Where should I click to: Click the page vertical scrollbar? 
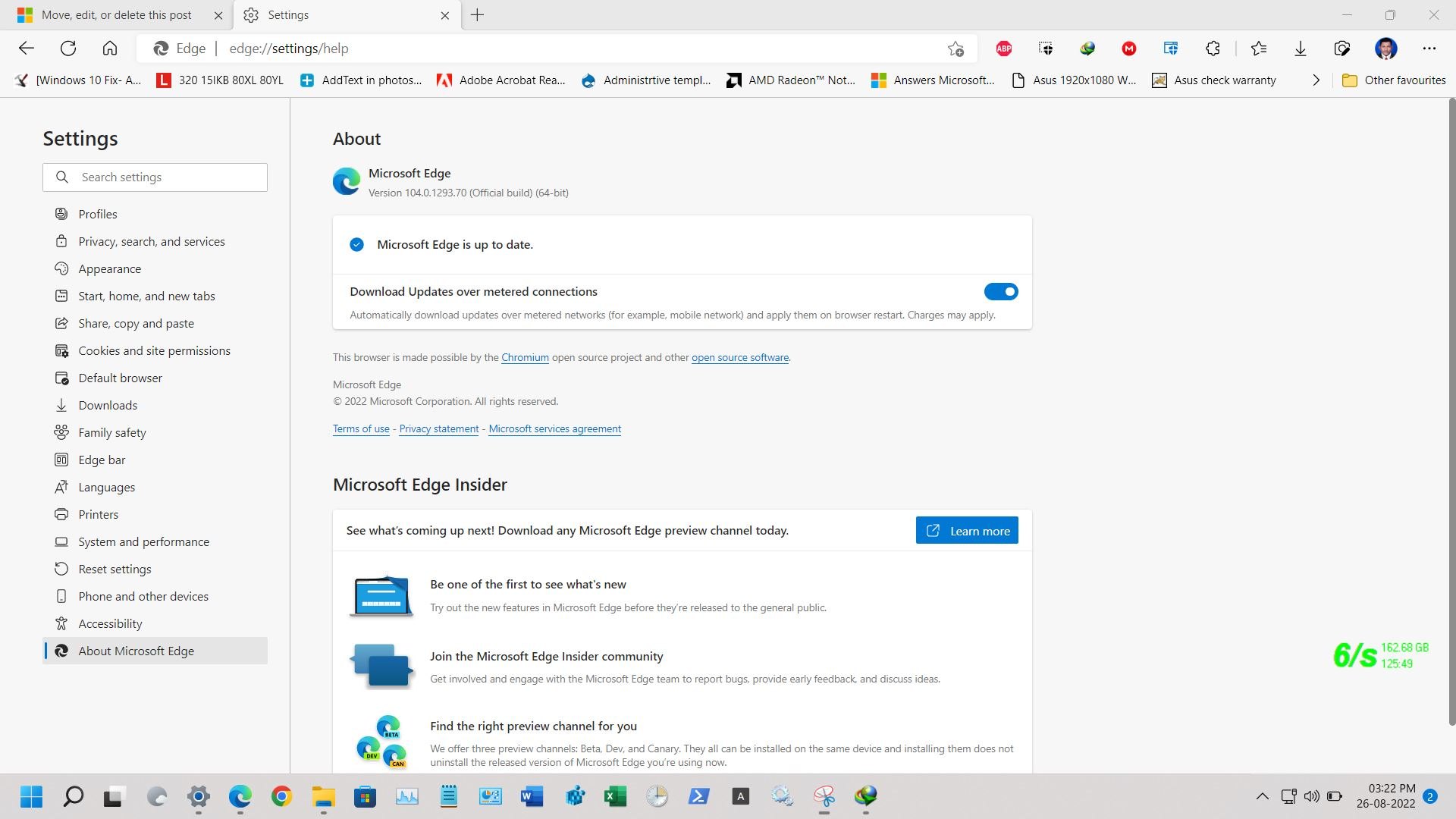tap(1451, 409)
